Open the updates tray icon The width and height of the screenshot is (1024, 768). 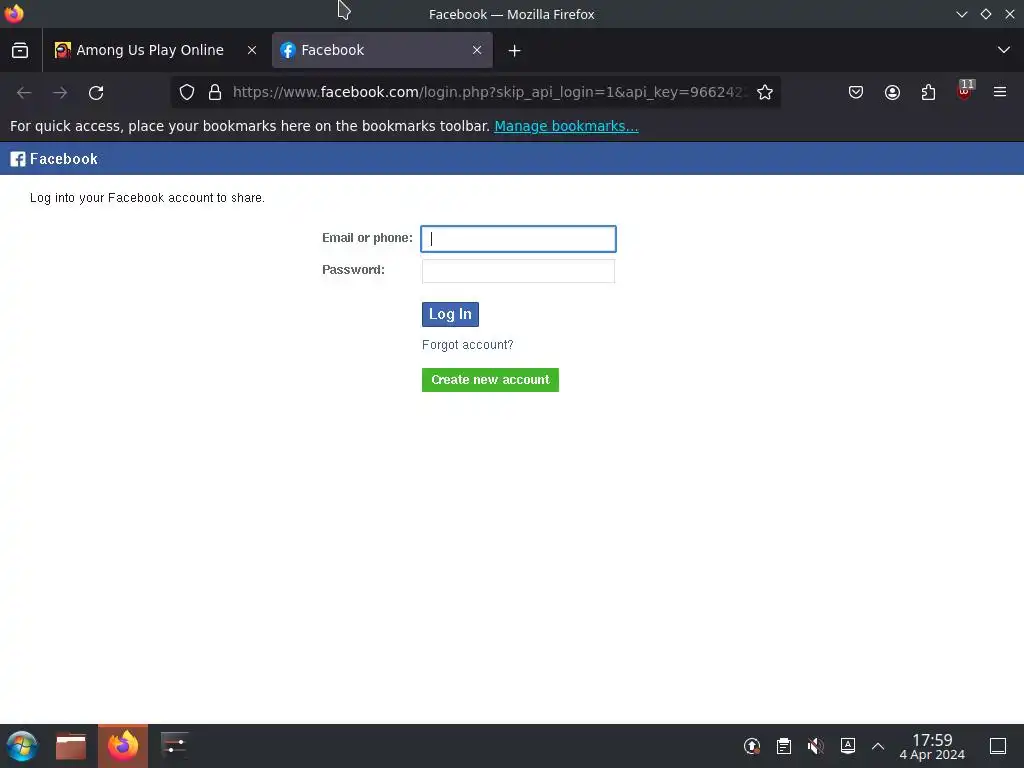[x=752, y=746]
